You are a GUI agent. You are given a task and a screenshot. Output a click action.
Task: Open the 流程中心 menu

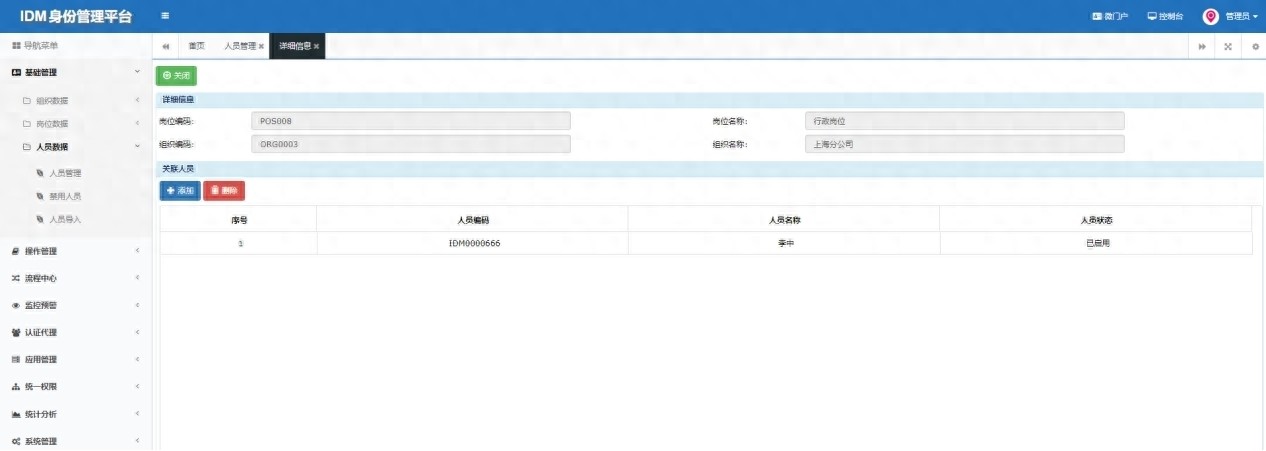tap(75, 278)
